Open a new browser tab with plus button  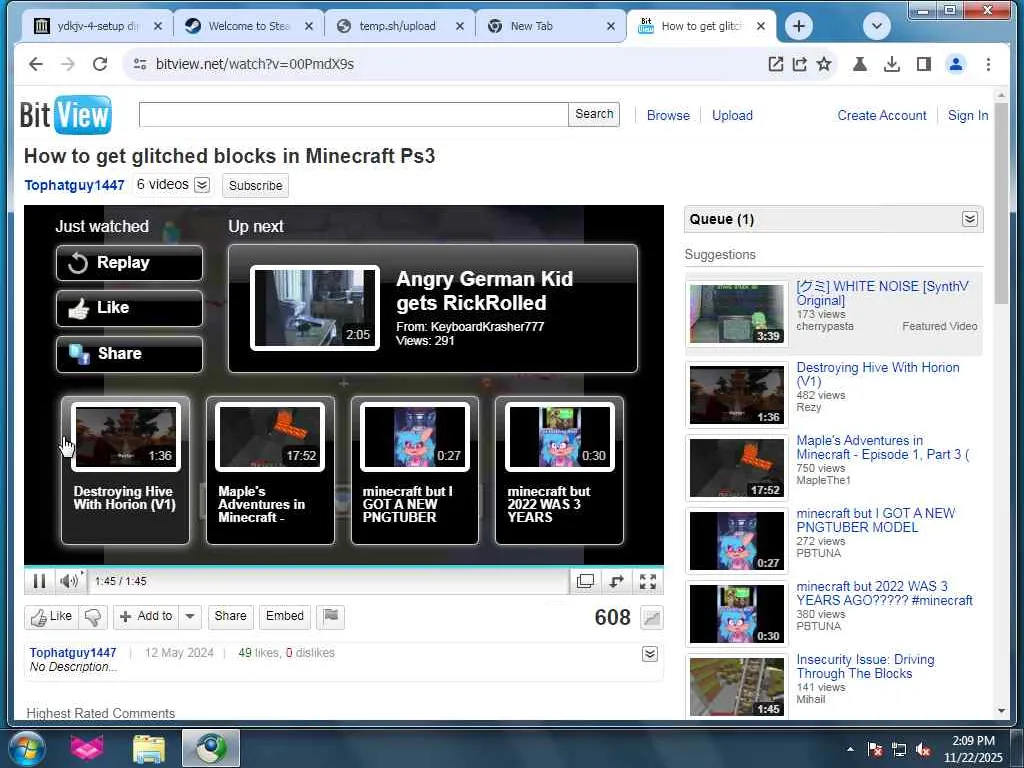pos(798,26)
